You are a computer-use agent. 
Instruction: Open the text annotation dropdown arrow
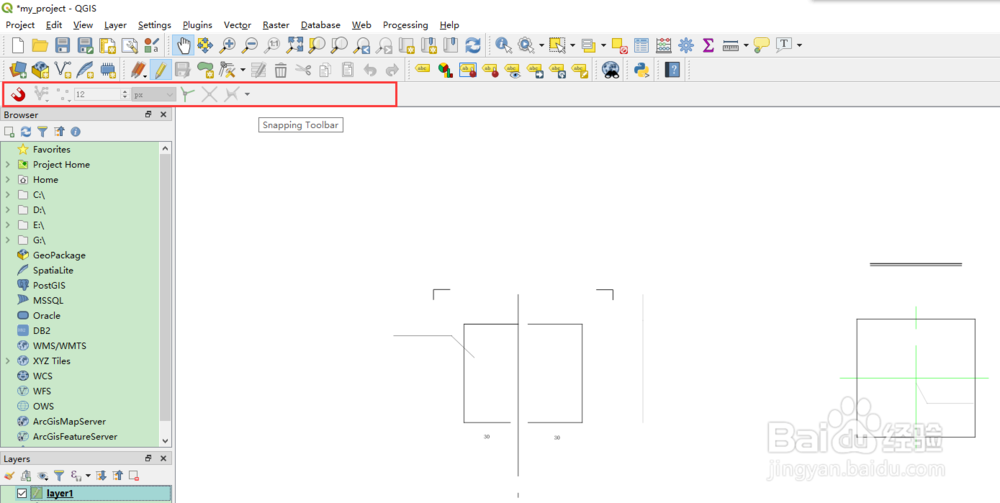pos(799,45)
